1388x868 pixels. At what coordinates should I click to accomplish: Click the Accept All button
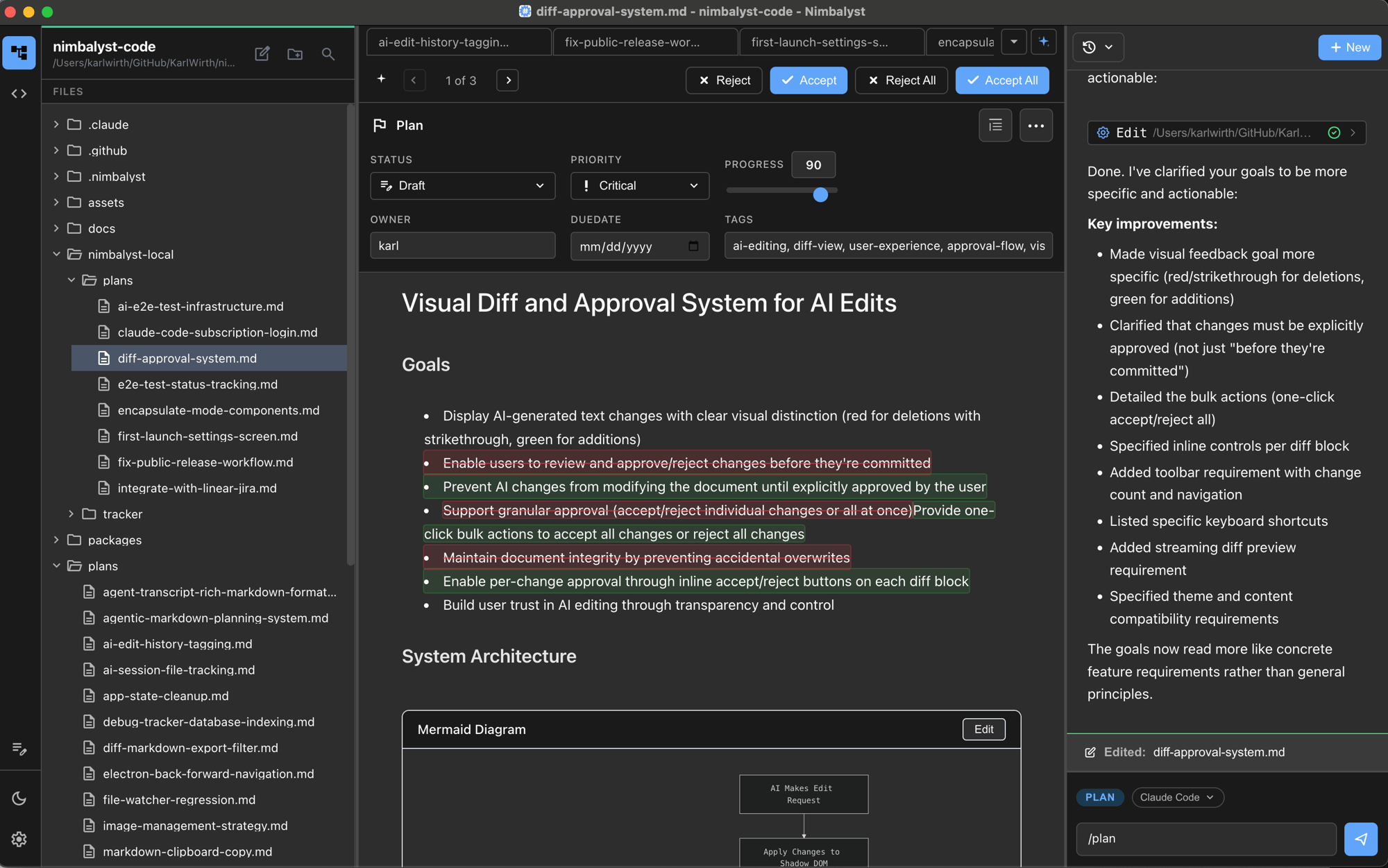(x=1001, y=80)
